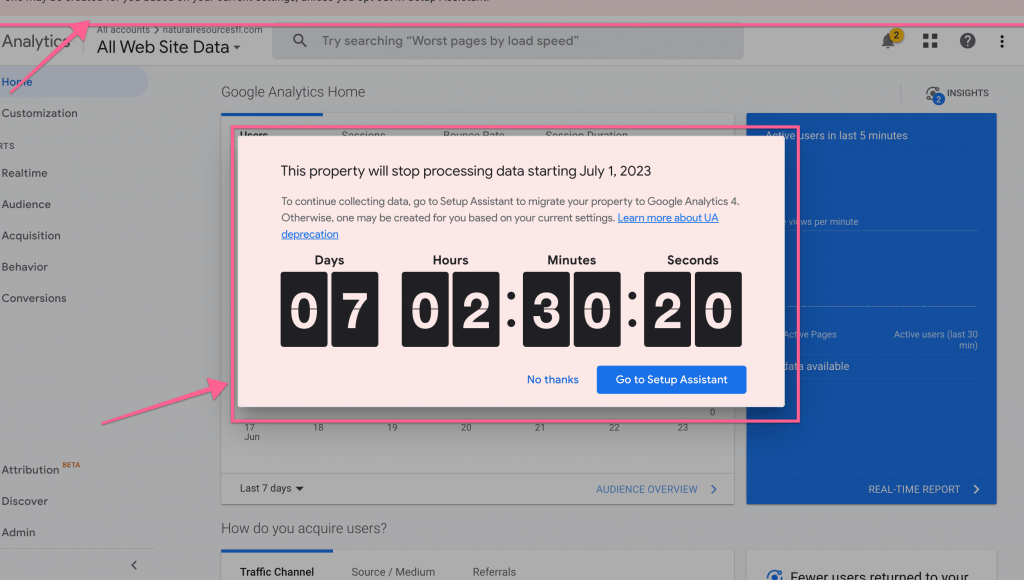Click the arrow next to Audience Overview
The image size is (1024, 580).
(x=714, y=489)
